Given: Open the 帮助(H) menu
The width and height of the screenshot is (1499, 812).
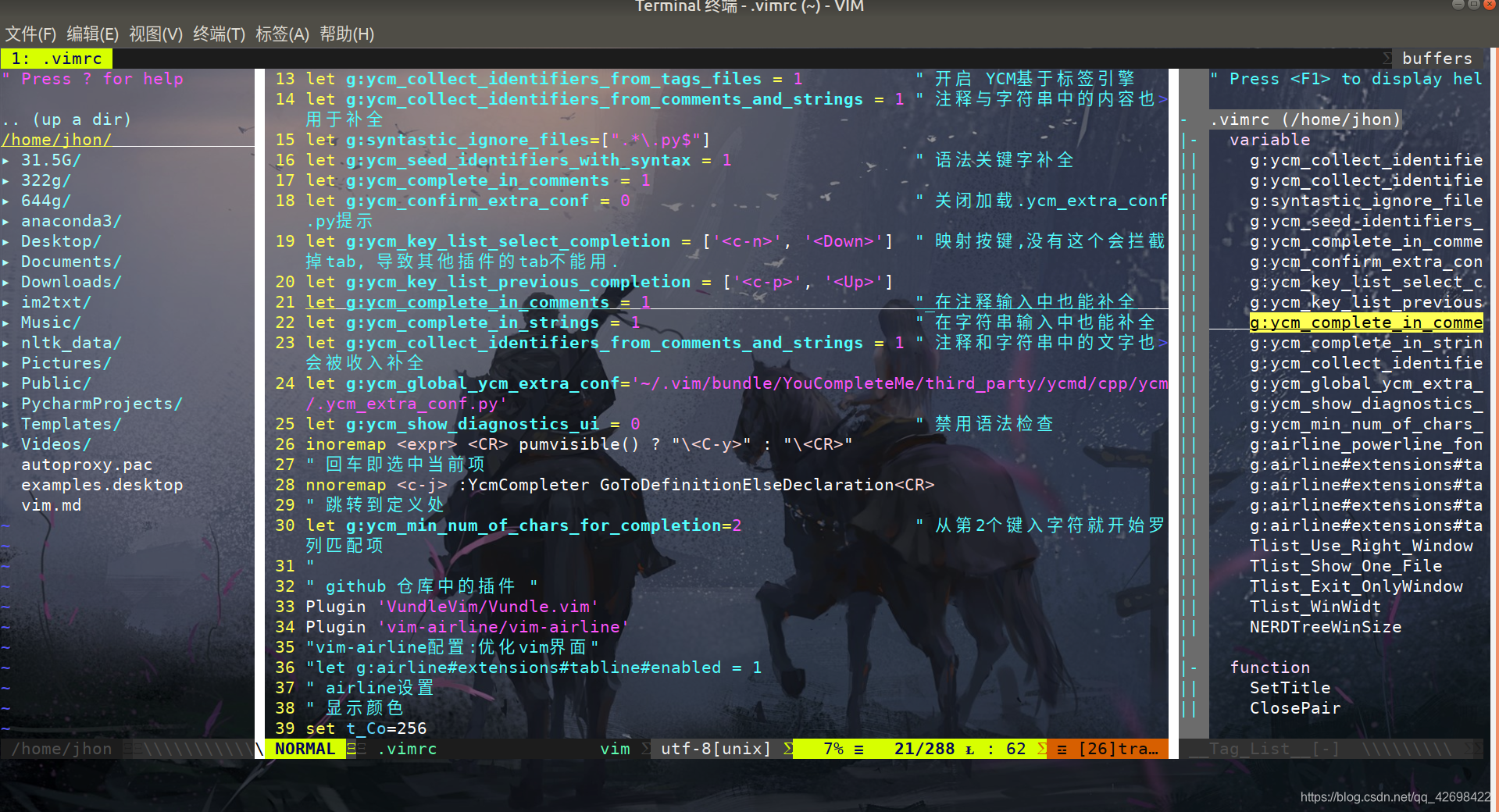Looking at the screenshot, I should click(x=347, y=34).
